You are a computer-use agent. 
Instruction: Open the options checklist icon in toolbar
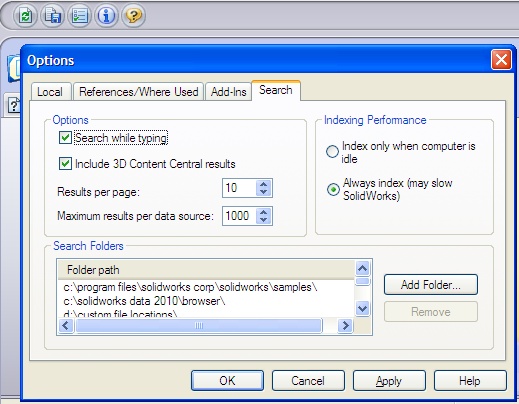79,16
